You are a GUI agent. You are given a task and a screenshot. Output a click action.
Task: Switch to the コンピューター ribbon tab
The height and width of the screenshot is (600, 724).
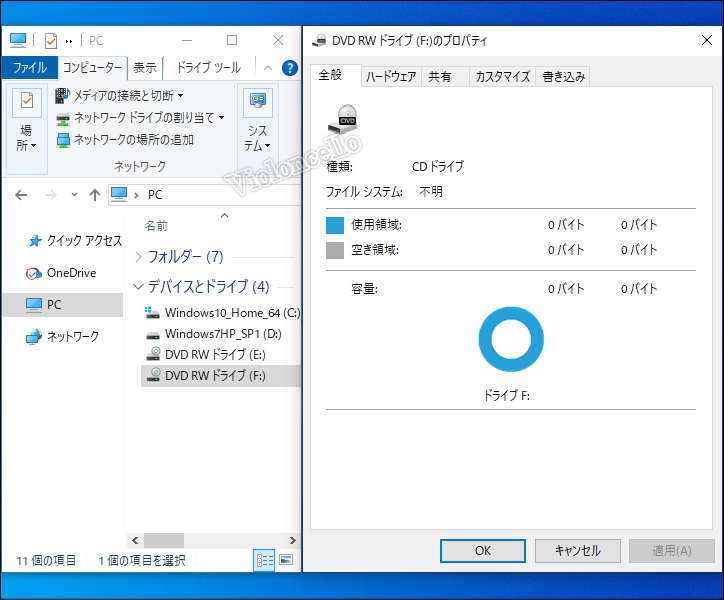[92, 68]
